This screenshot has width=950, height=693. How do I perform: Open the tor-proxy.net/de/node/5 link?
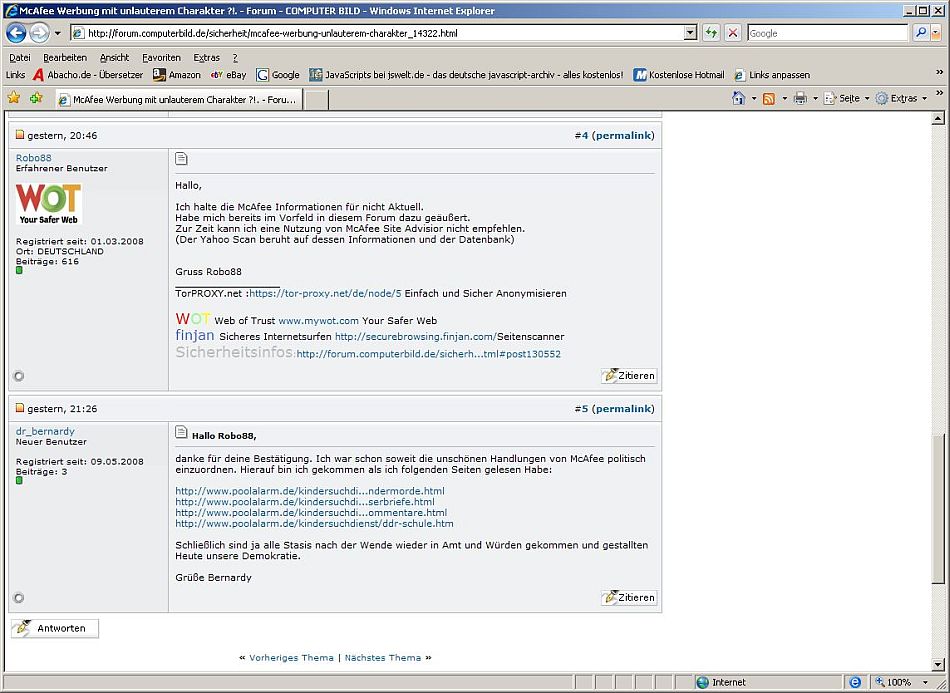click(325, 293)
